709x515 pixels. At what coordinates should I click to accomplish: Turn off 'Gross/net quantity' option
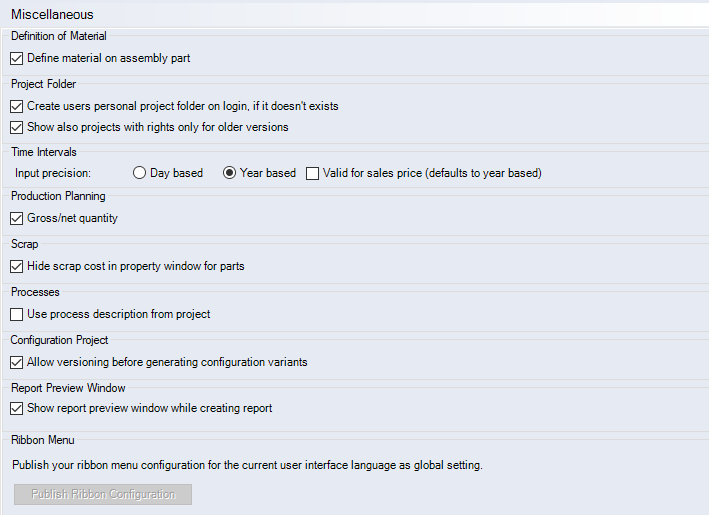[16, 218]
